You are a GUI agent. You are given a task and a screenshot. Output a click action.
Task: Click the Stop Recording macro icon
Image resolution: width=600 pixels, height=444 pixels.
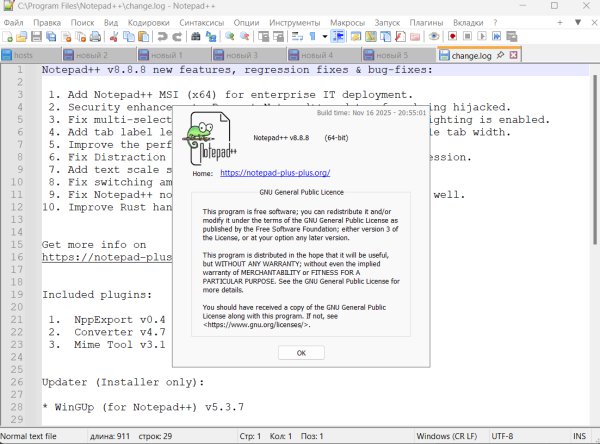click(467, 37)
